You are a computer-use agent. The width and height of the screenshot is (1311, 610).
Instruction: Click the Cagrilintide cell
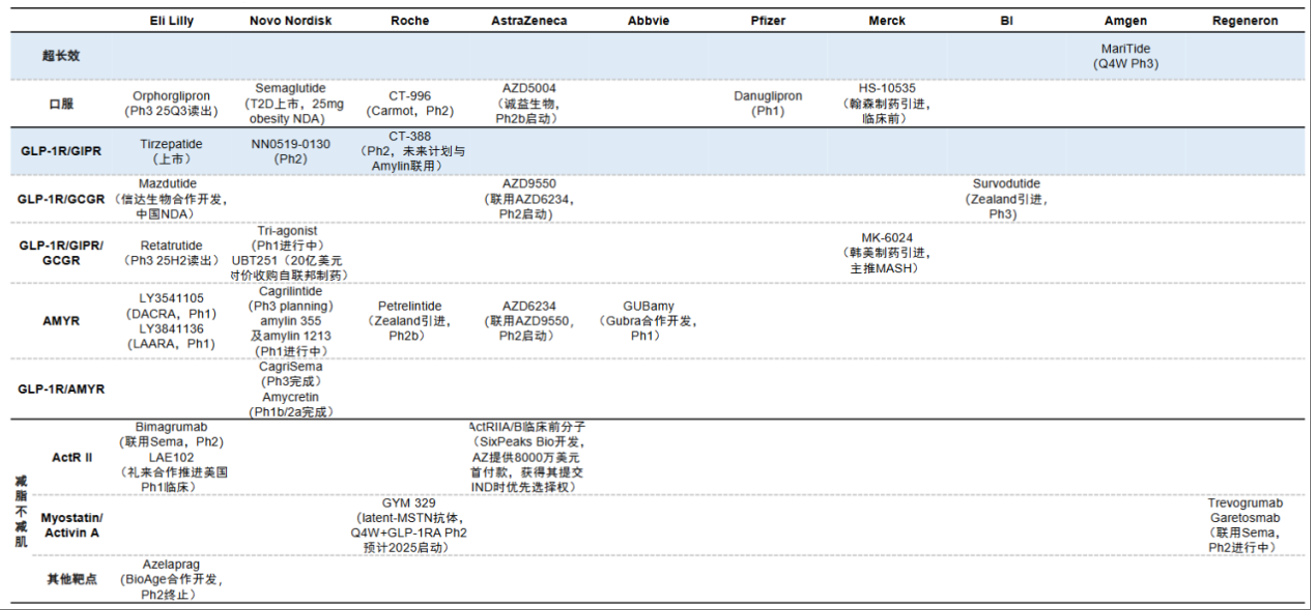tap(290, 321)
